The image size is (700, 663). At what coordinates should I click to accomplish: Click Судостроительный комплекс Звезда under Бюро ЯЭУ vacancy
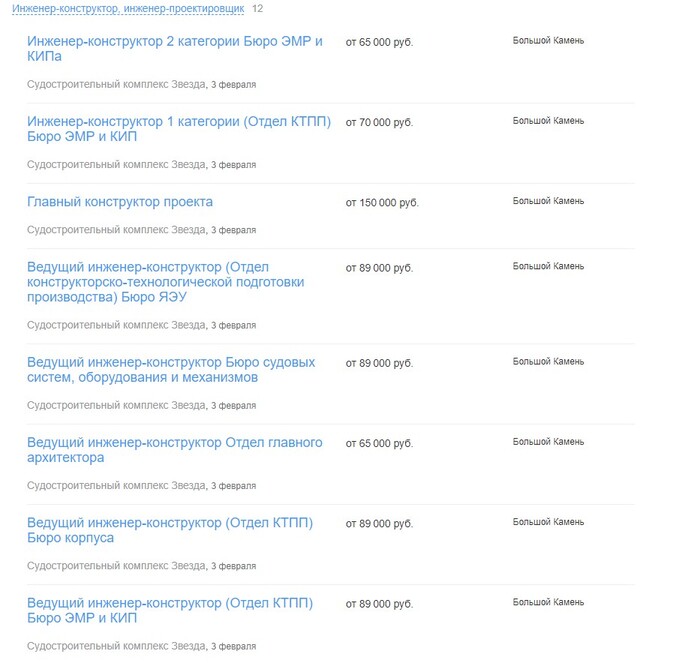click(x=116, y=325)
